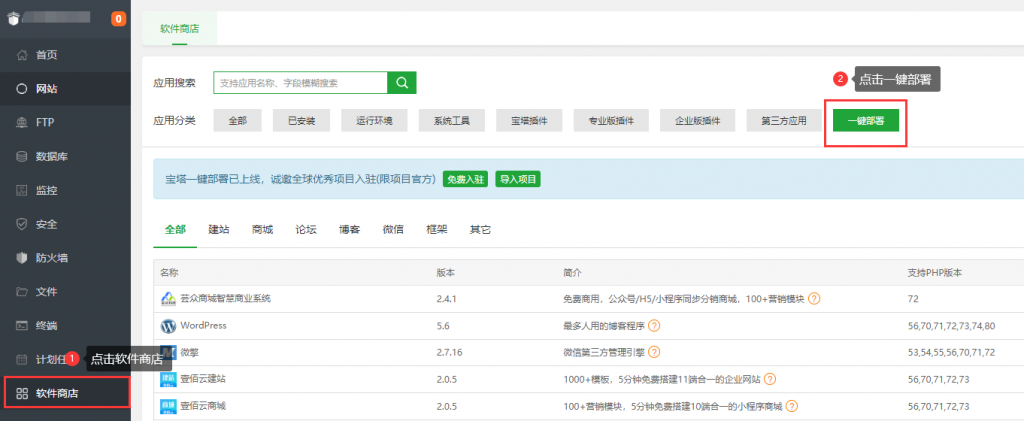1024x421 pixels.
Task: Click the orange notification badge showing 0
Action: click(x=118, y=19)
